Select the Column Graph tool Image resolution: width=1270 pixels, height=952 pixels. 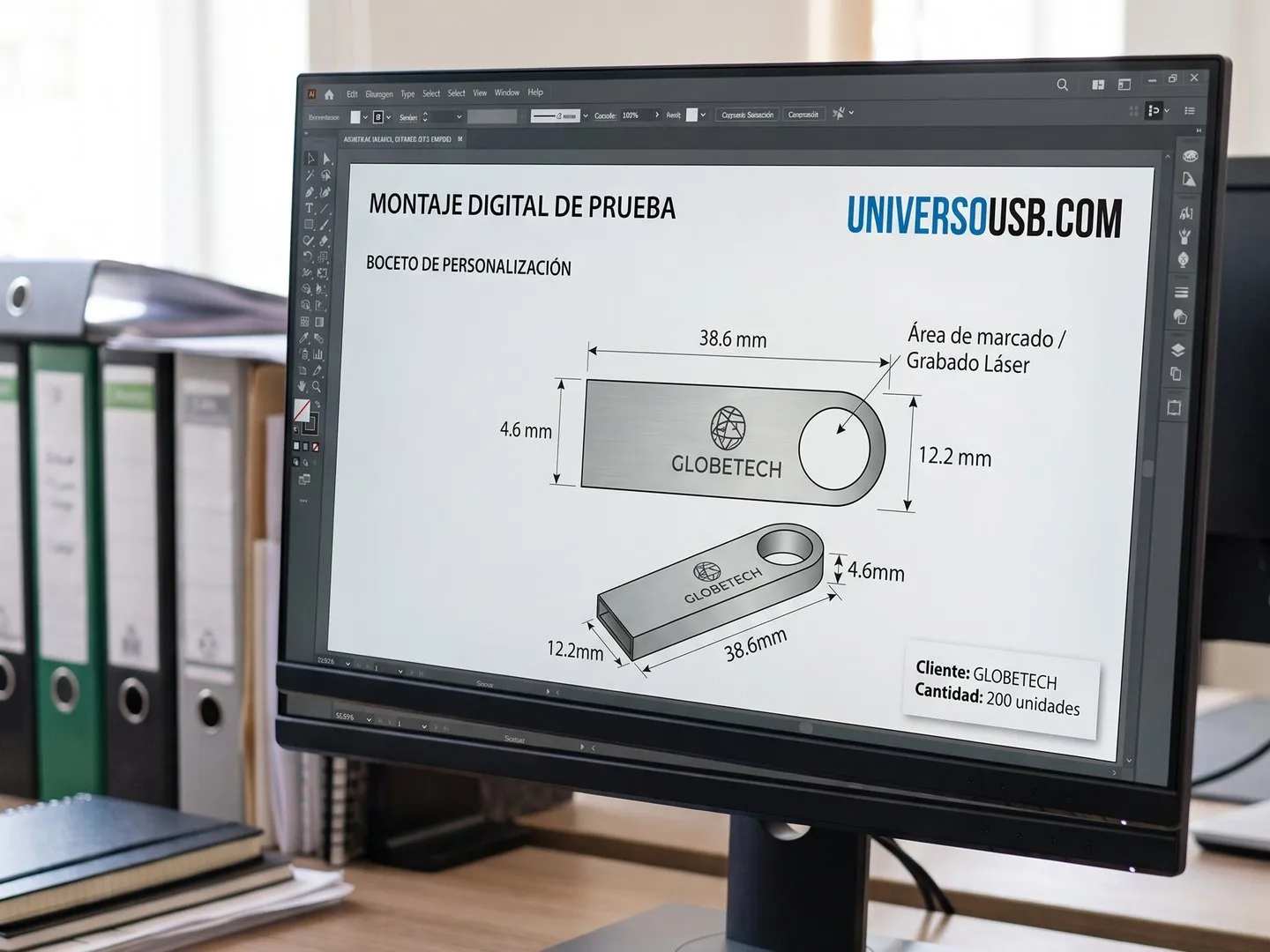coord(318,354)
